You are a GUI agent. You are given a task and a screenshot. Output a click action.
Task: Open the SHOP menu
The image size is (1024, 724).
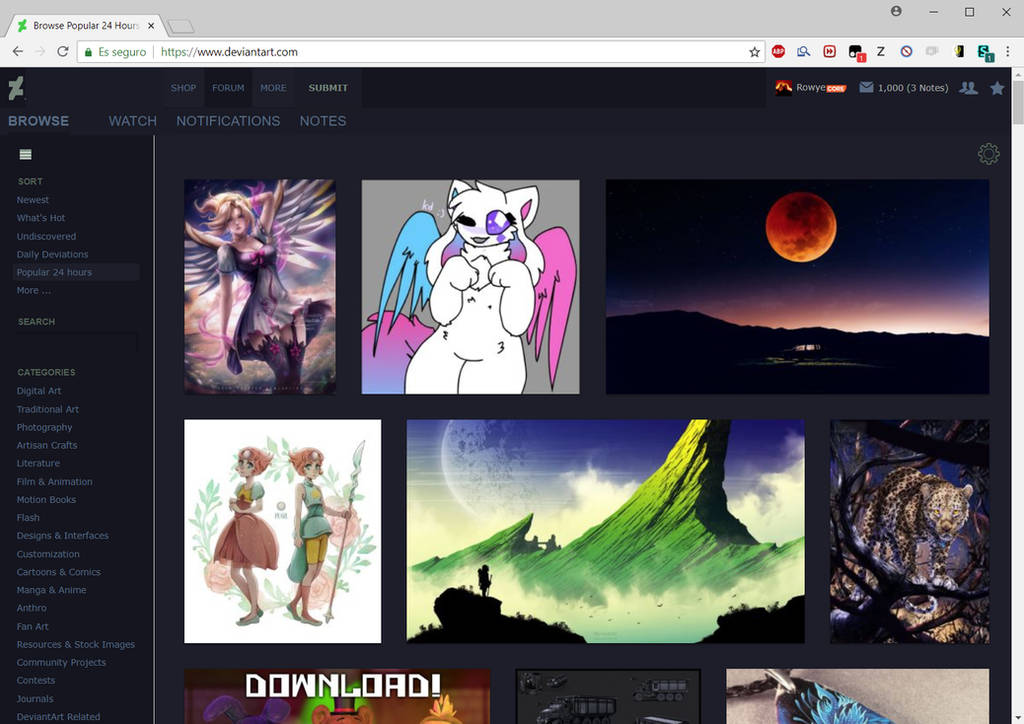click(183, 88)
